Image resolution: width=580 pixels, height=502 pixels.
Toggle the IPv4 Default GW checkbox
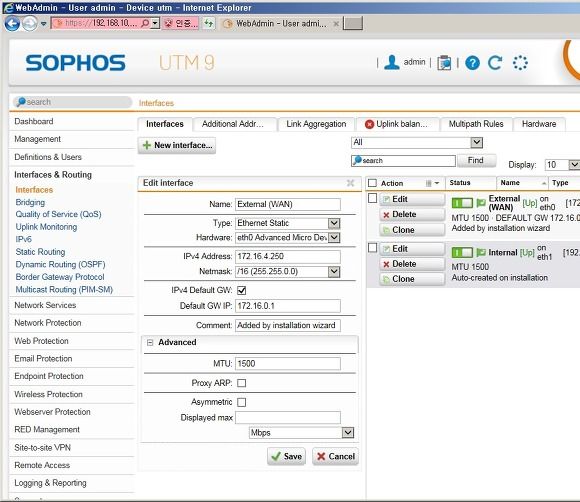(x=242, y=290)
